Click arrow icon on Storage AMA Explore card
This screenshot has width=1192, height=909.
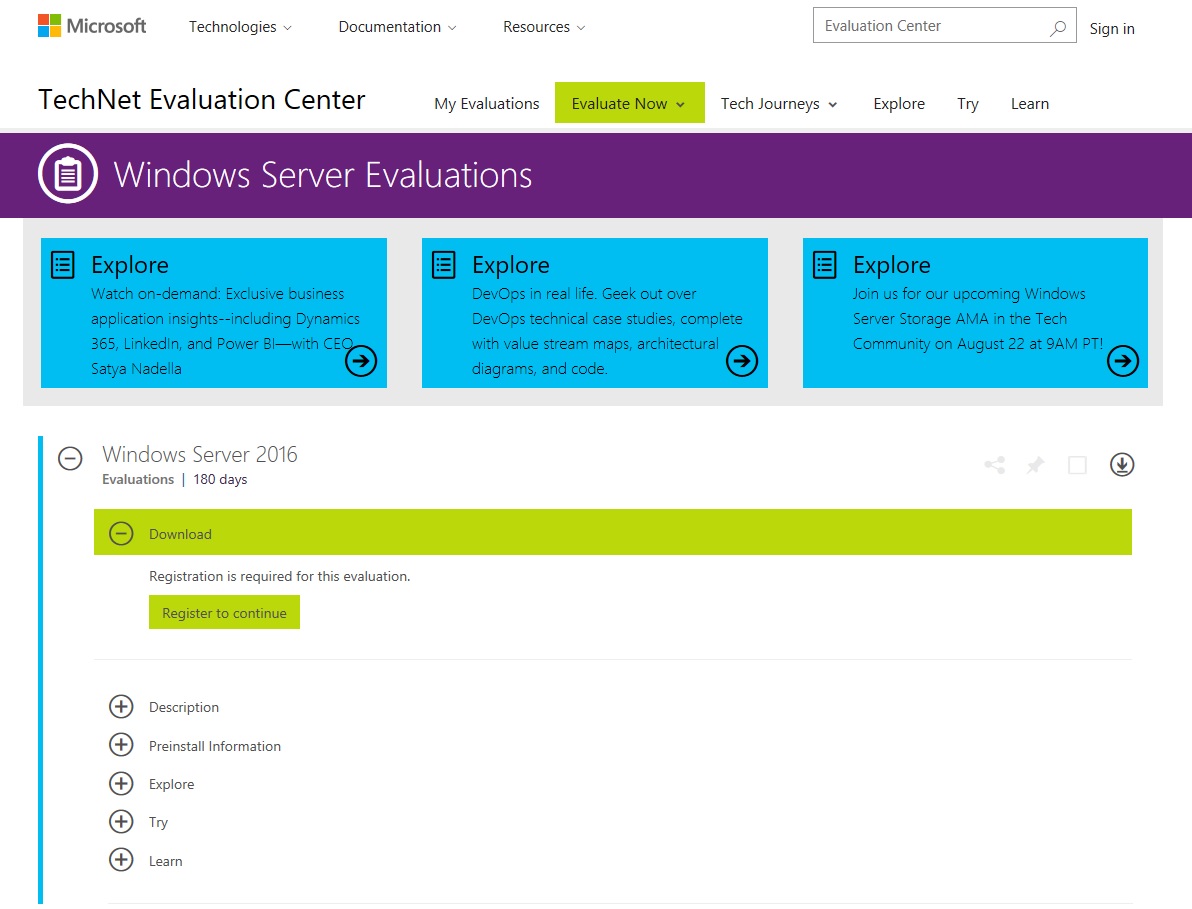1123,360
